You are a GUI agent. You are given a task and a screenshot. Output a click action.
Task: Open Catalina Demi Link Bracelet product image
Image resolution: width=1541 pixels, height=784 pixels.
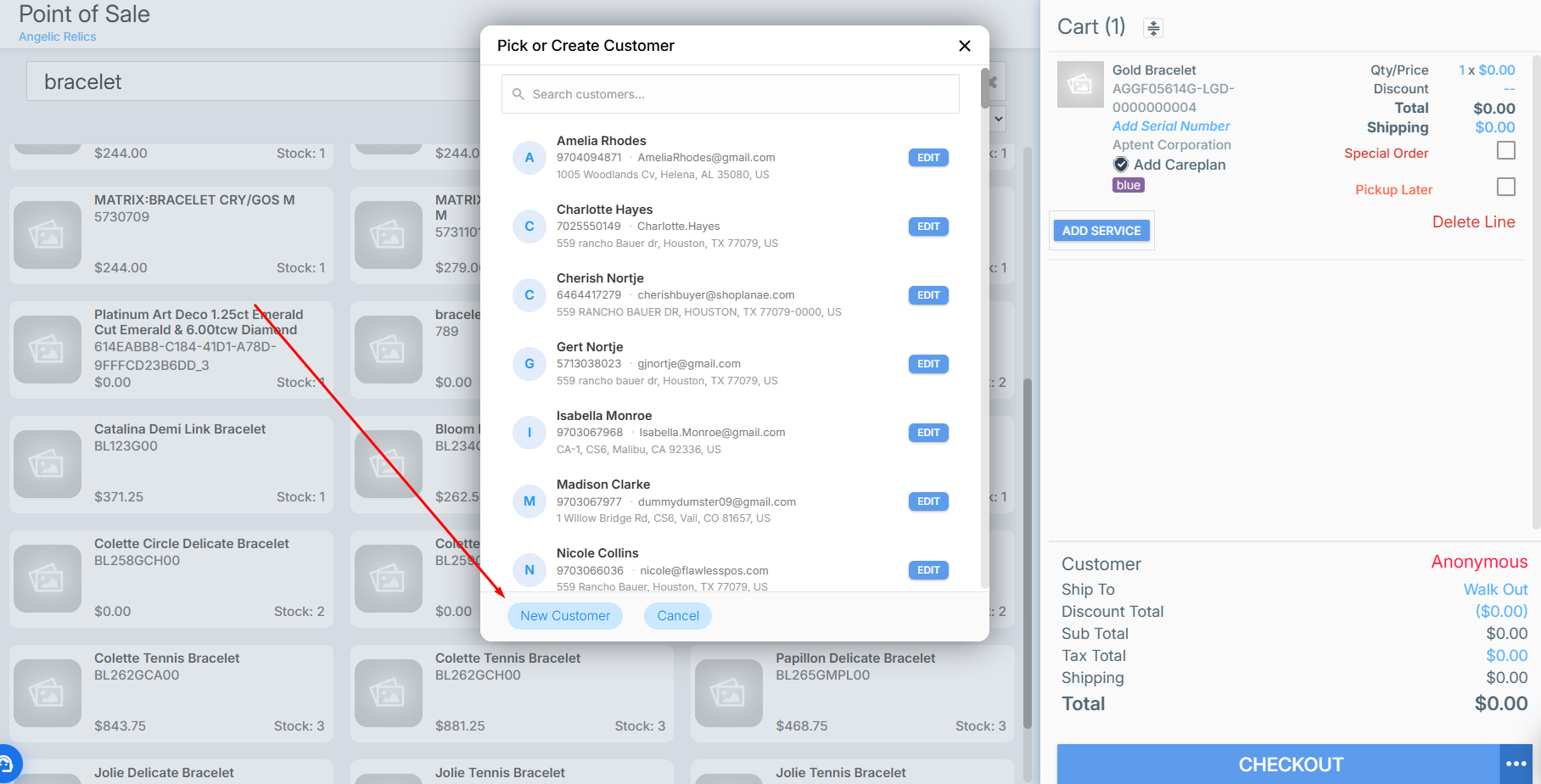coord(48,464)
